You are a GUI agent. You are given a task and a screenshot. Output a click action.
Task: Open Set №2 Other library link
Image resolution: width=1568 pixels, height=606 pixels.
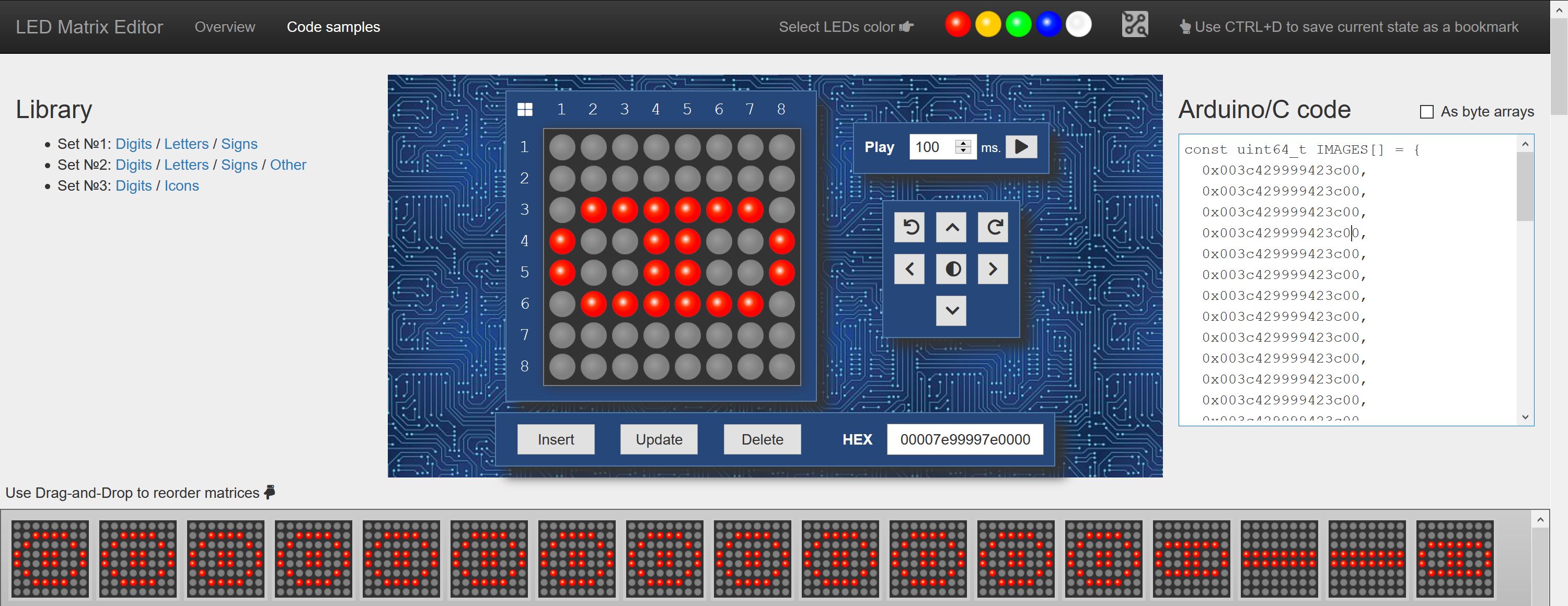pos(288,165)
